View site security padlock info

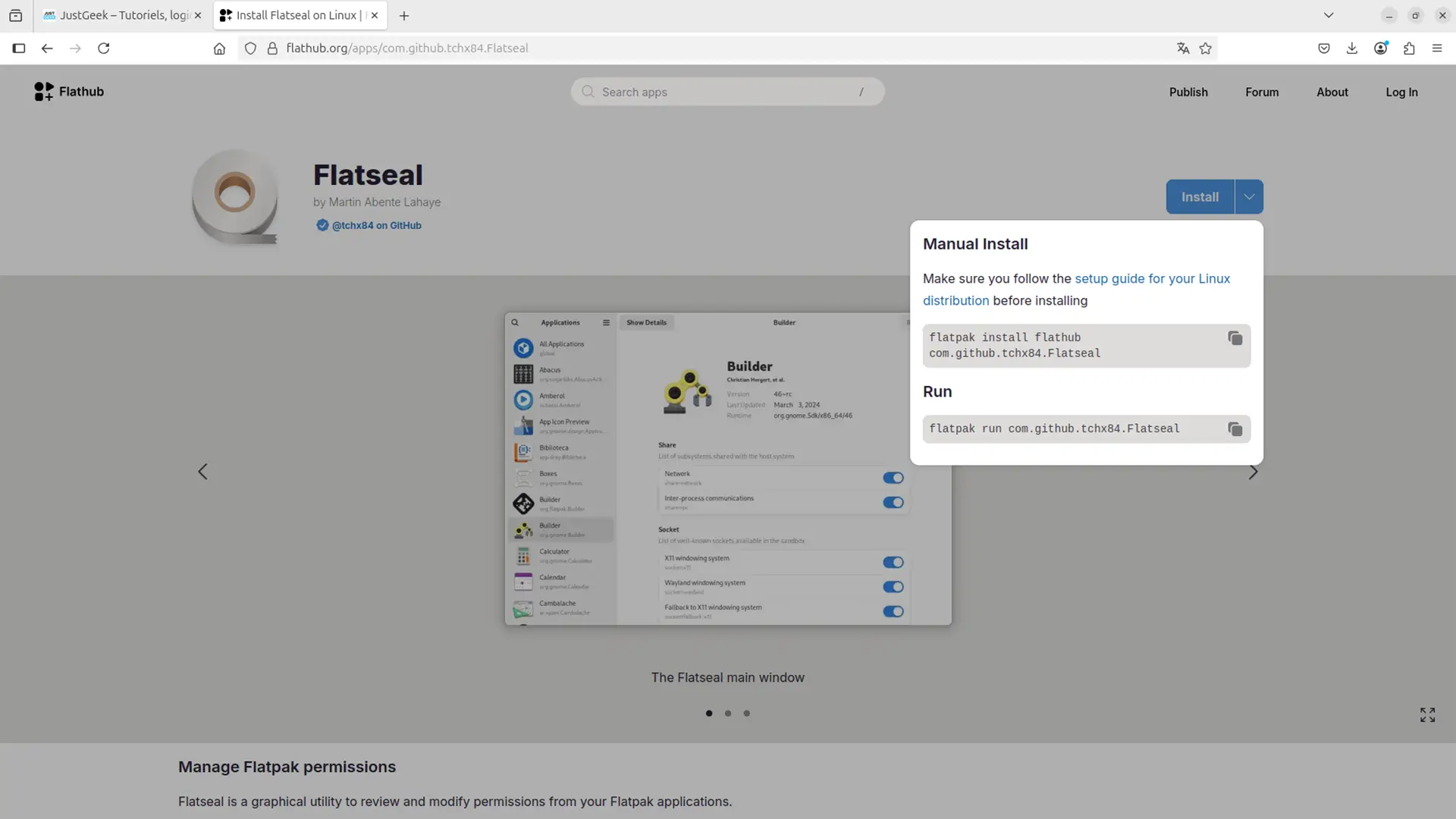click(272, 49)
